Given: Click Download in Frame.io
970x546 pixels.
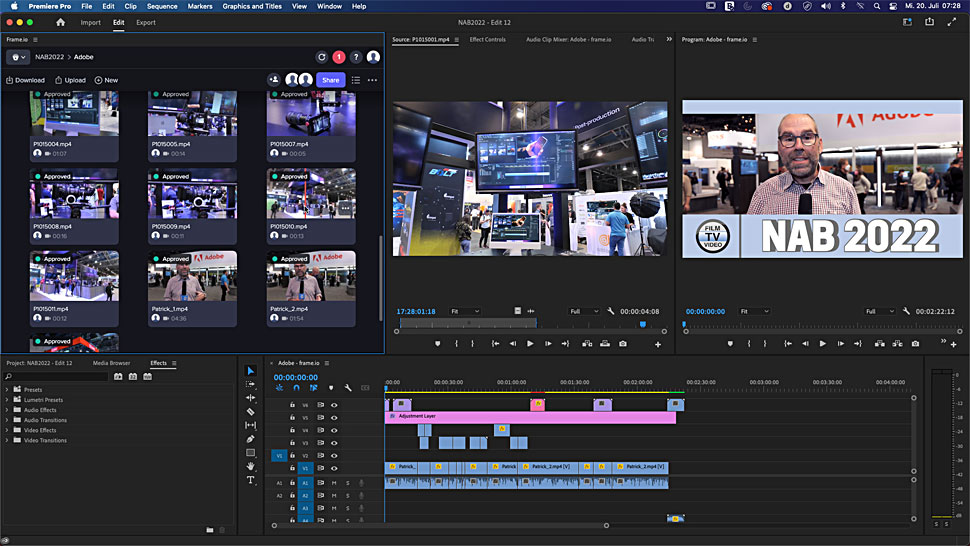Looking at the screenshot, I should click(x=25, y=80).
